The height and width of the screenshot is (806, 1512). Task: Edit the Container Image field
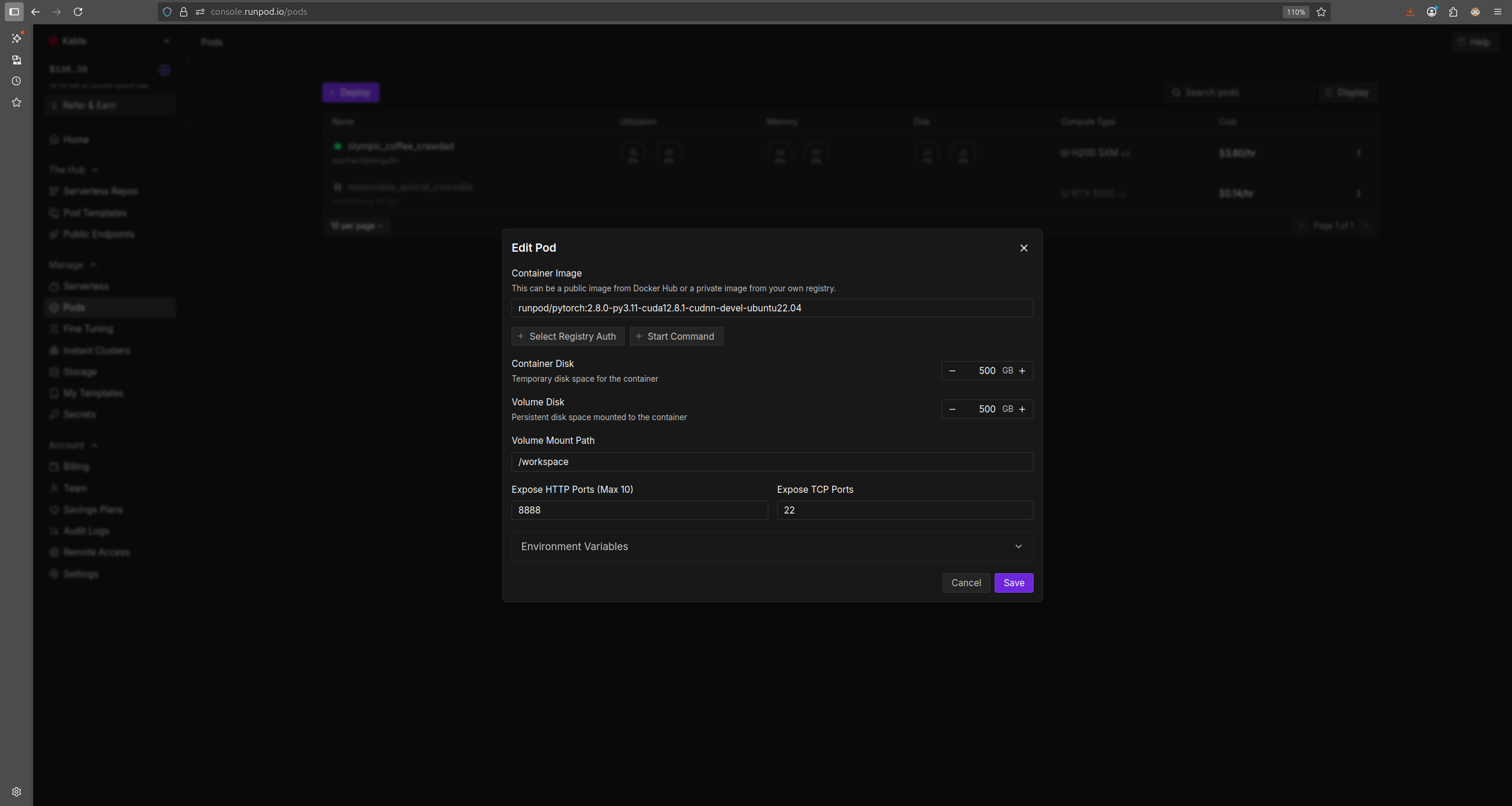click(771, 308)
